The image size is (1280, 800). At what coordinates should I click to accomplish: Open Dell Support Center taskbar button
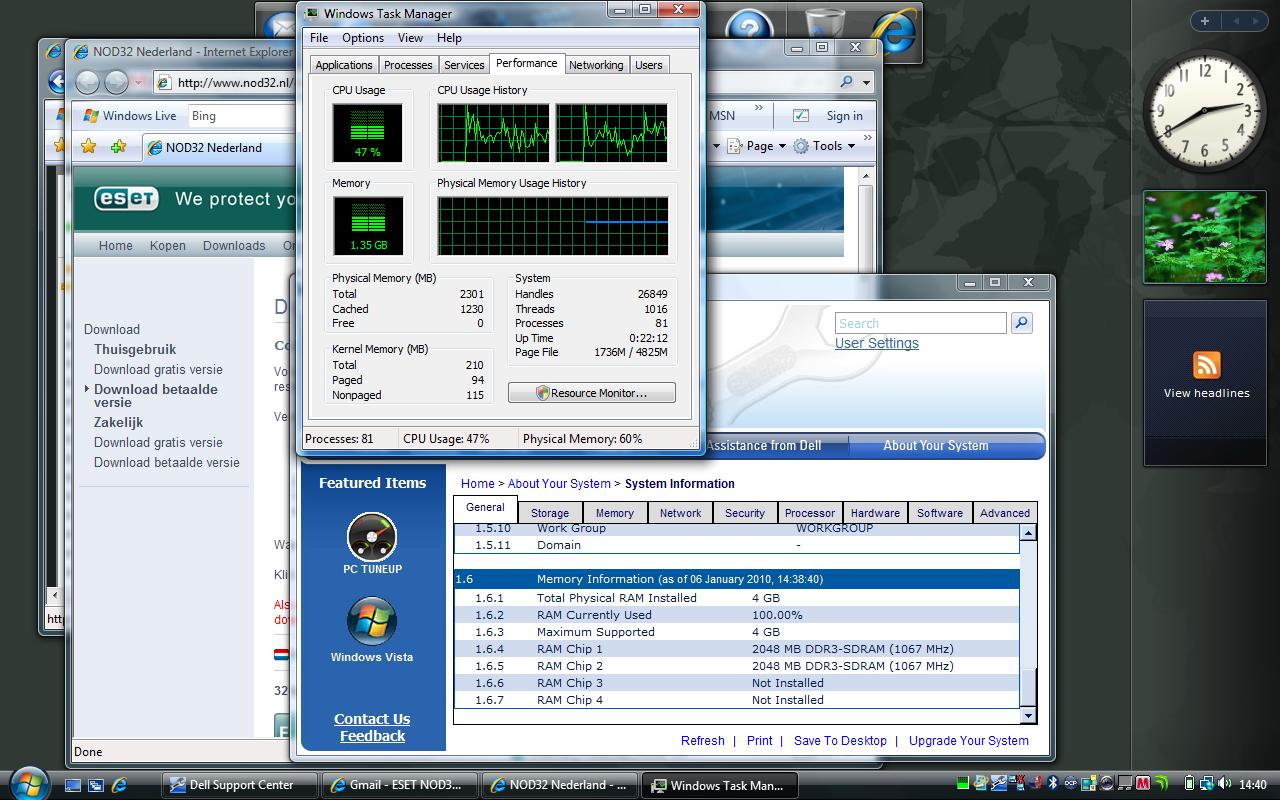(x=240, y=785)
